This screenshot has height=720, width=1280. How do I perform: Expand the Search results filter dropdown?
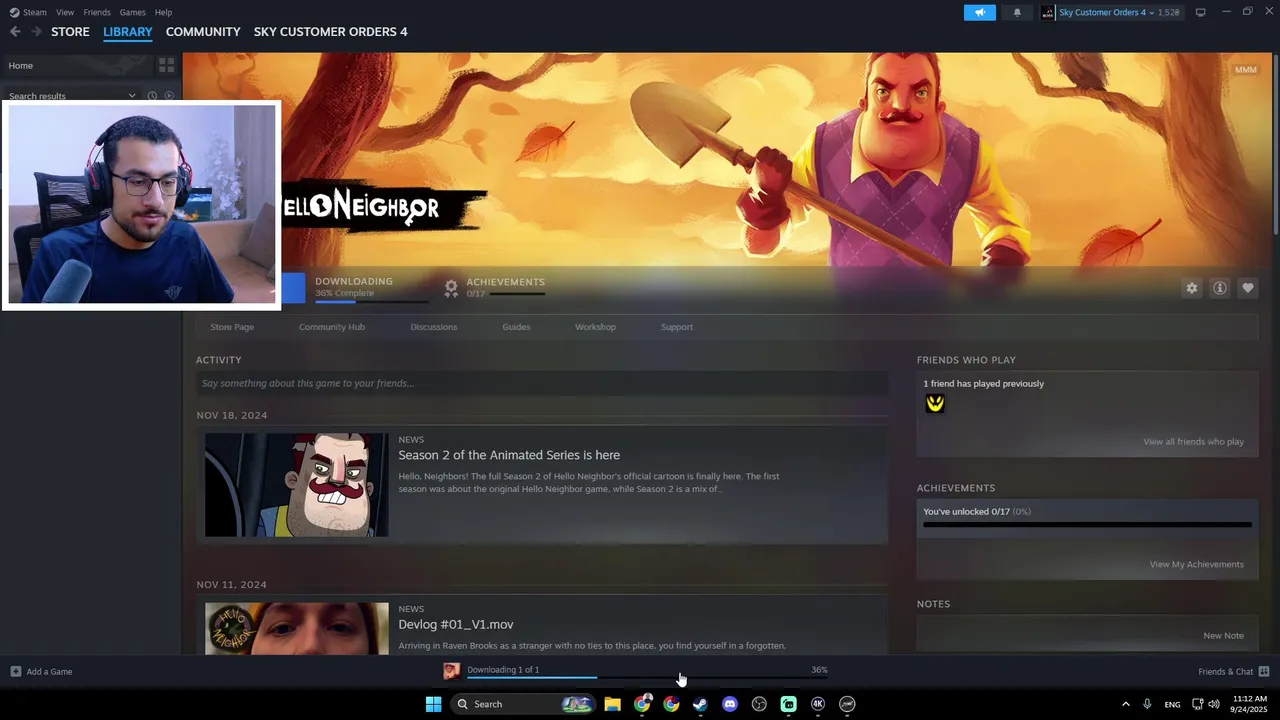click(131, 96)
